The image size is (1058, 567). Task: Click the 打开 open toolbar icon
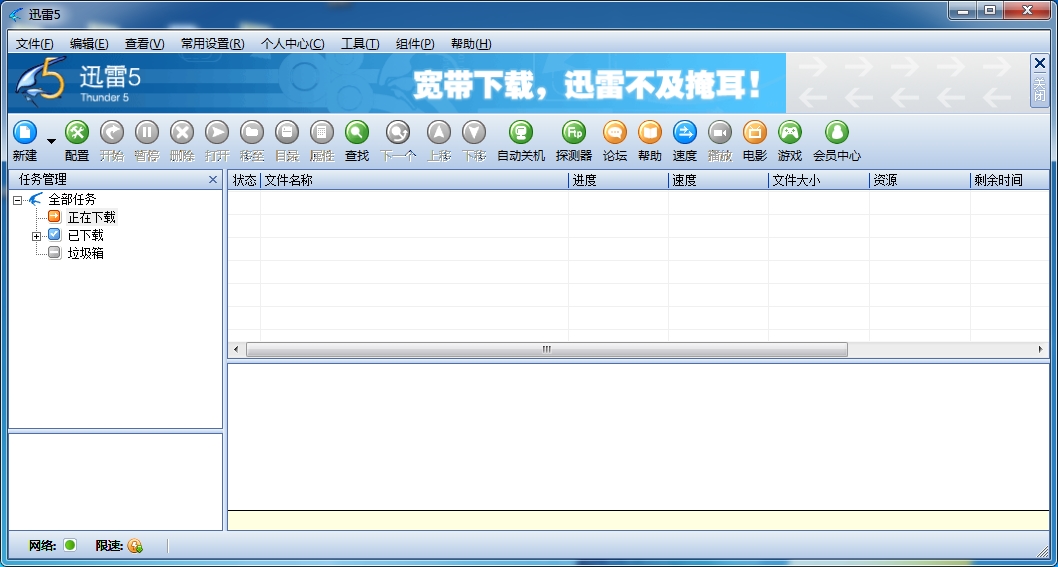217,132
